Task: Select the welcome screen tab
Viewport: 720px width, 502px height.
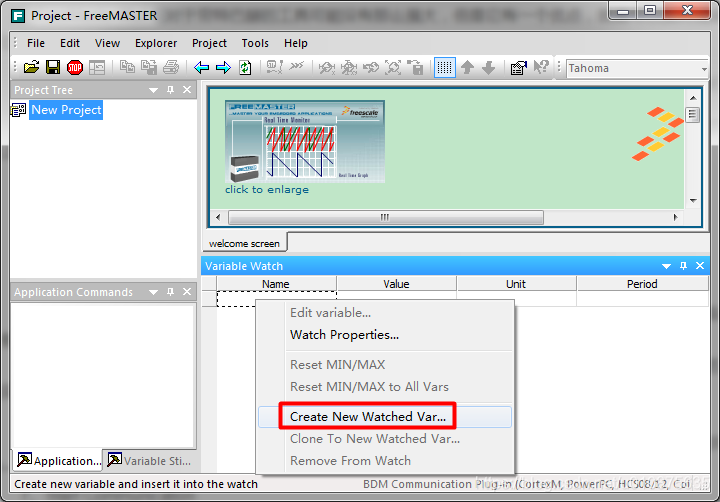Action: (244, 243)
